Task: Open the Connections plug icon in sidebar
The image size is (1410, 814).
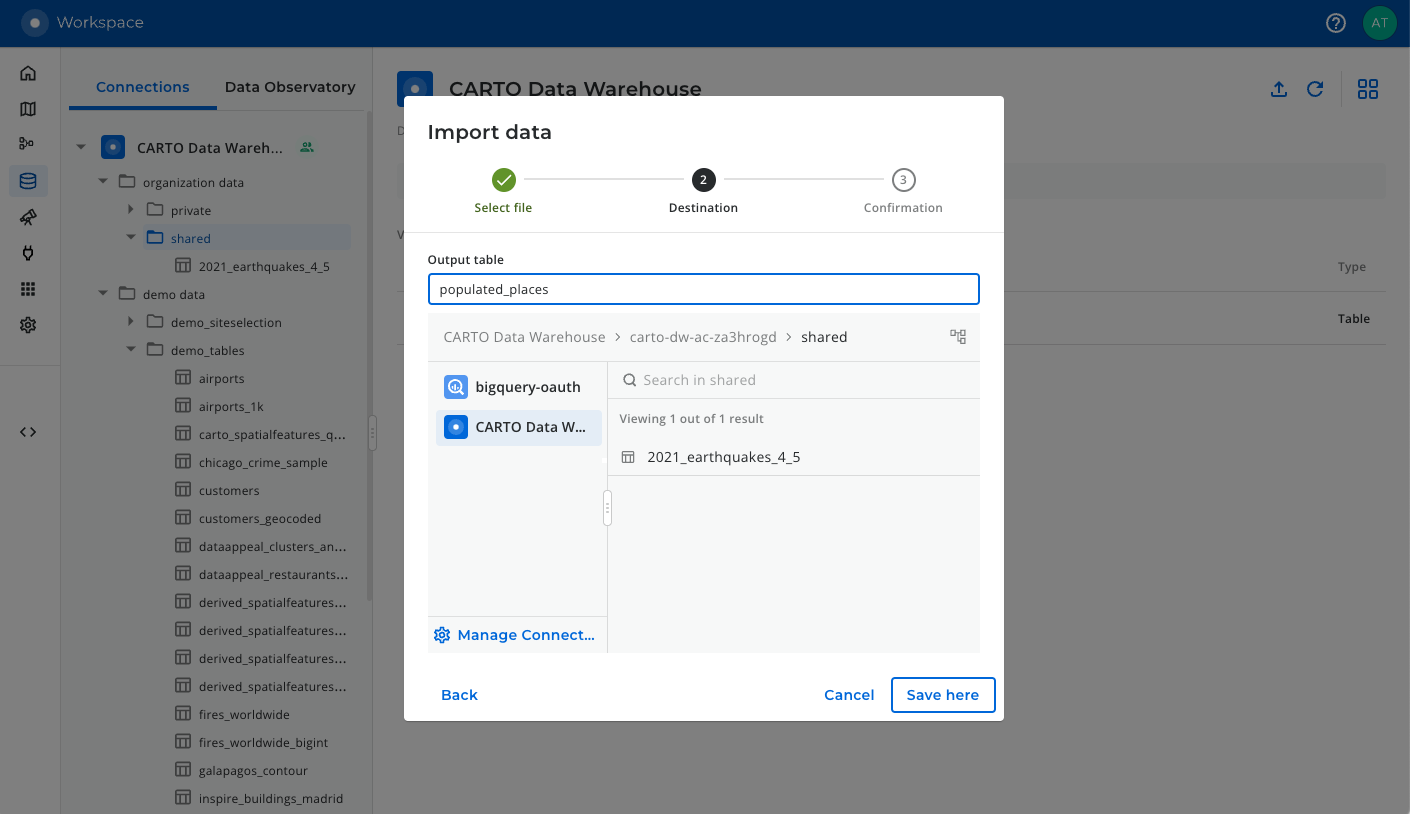Action: [x=28, y=253]
